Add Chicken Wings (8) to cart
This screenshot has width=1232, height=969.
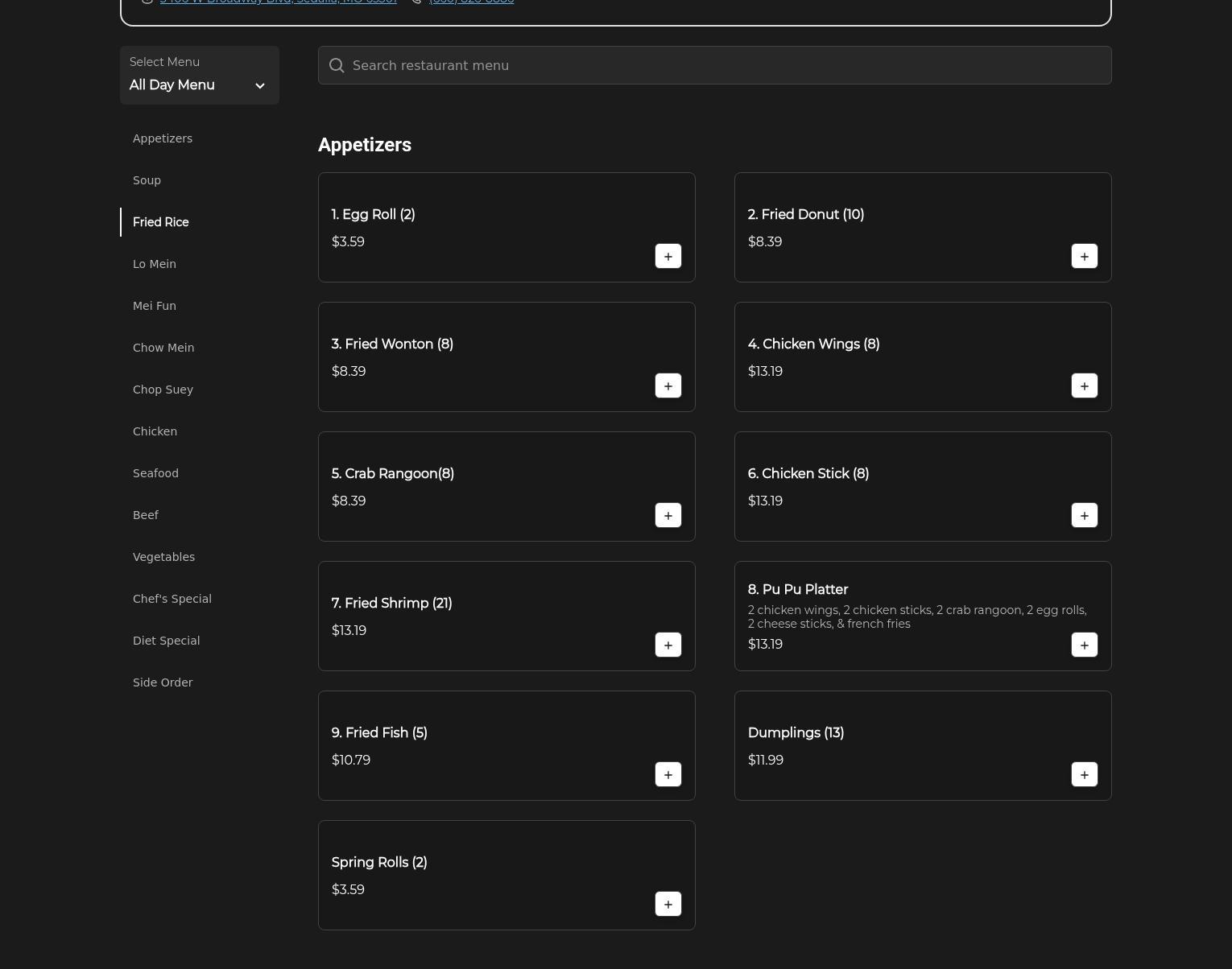click(1084, 386)
